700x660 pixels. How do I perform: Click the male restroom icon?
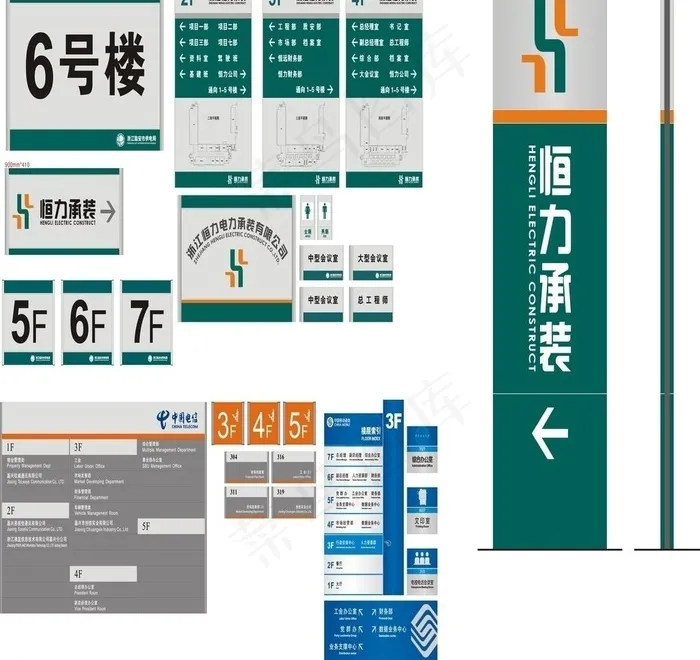[x=325, y=211]
